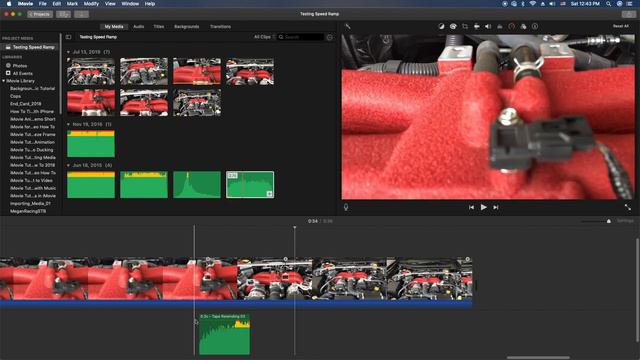640x360 pixels.
Task: Switch to Audio tab
Action: coord(139,27)
